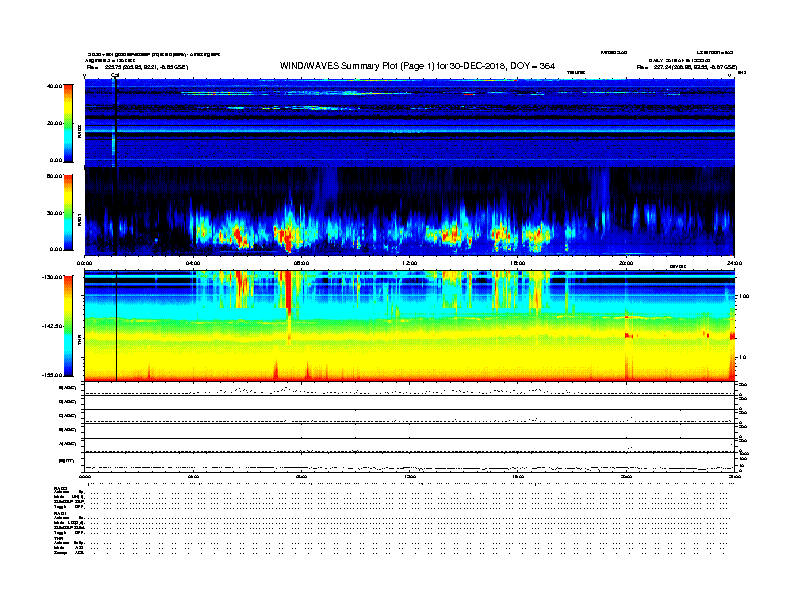Click the RAD1 heading in bottom status listing
Screen dimensions: 792x612
tap(60, 514)
